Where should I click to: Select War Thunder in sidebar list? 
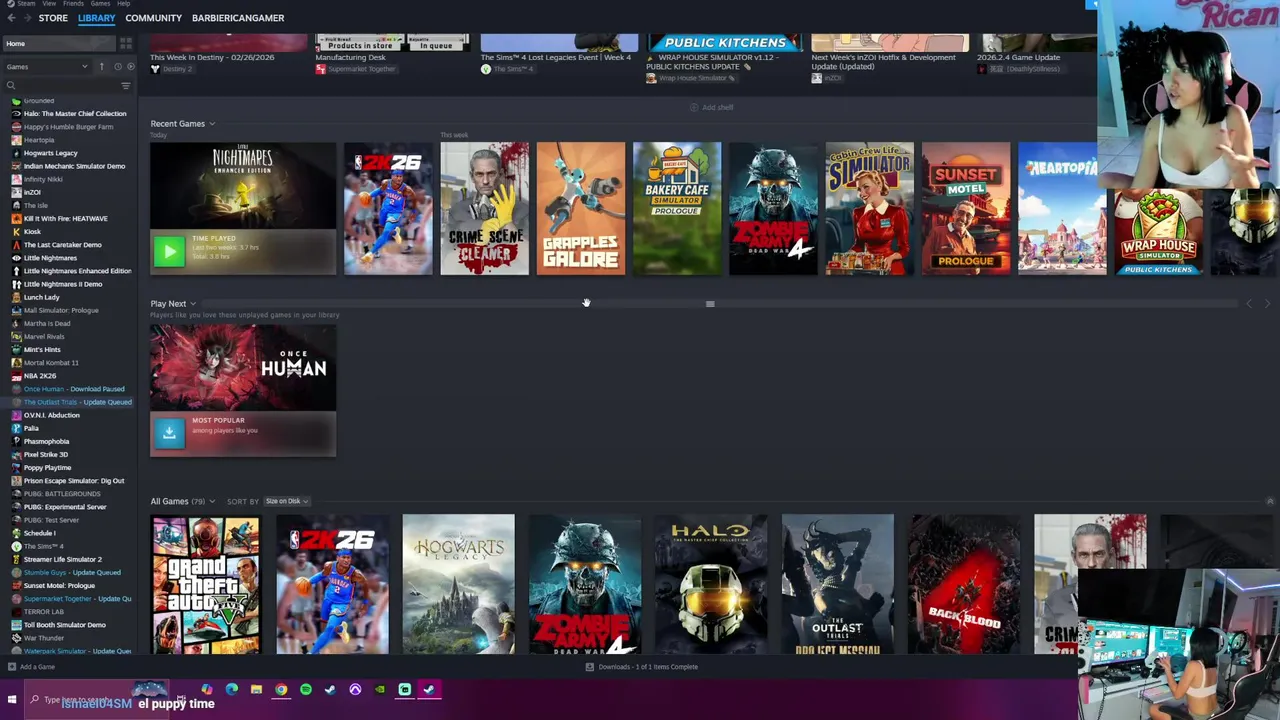point(44,638)
